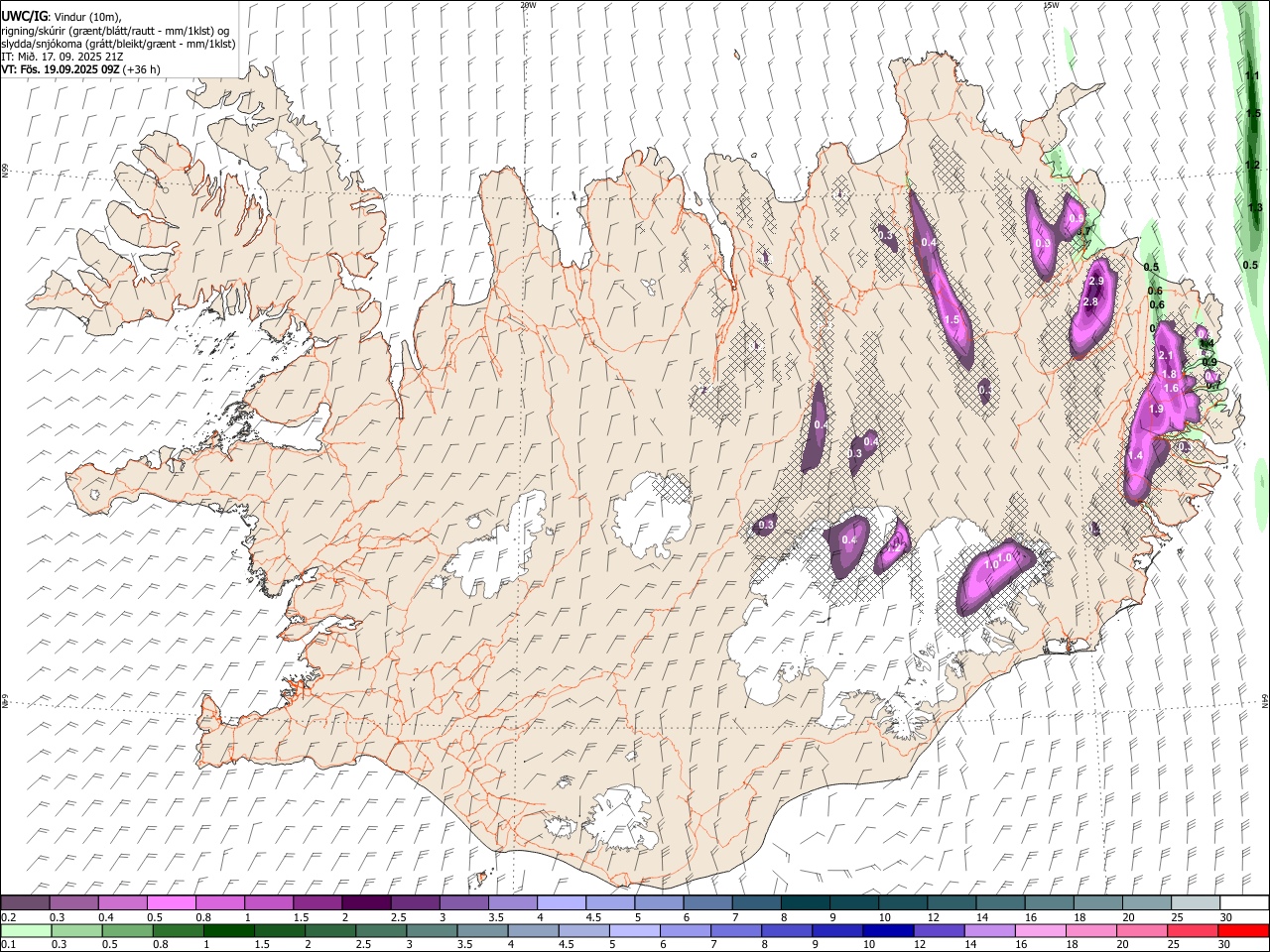Click the bright pink swatch between 0.5 and 0.8 in upper legend row
The image size is (1270, 952).
[172, 903]
